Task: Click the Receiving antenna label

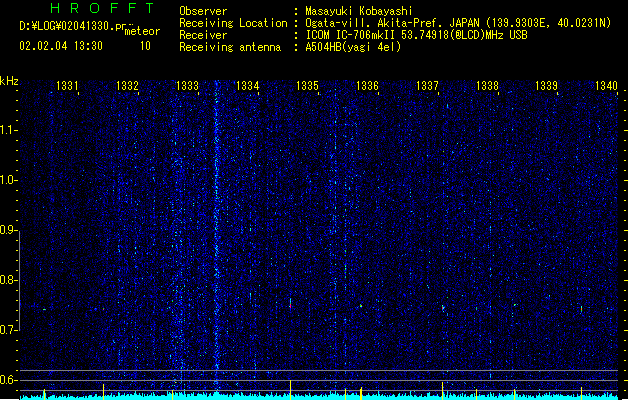Action: [230, 47]
